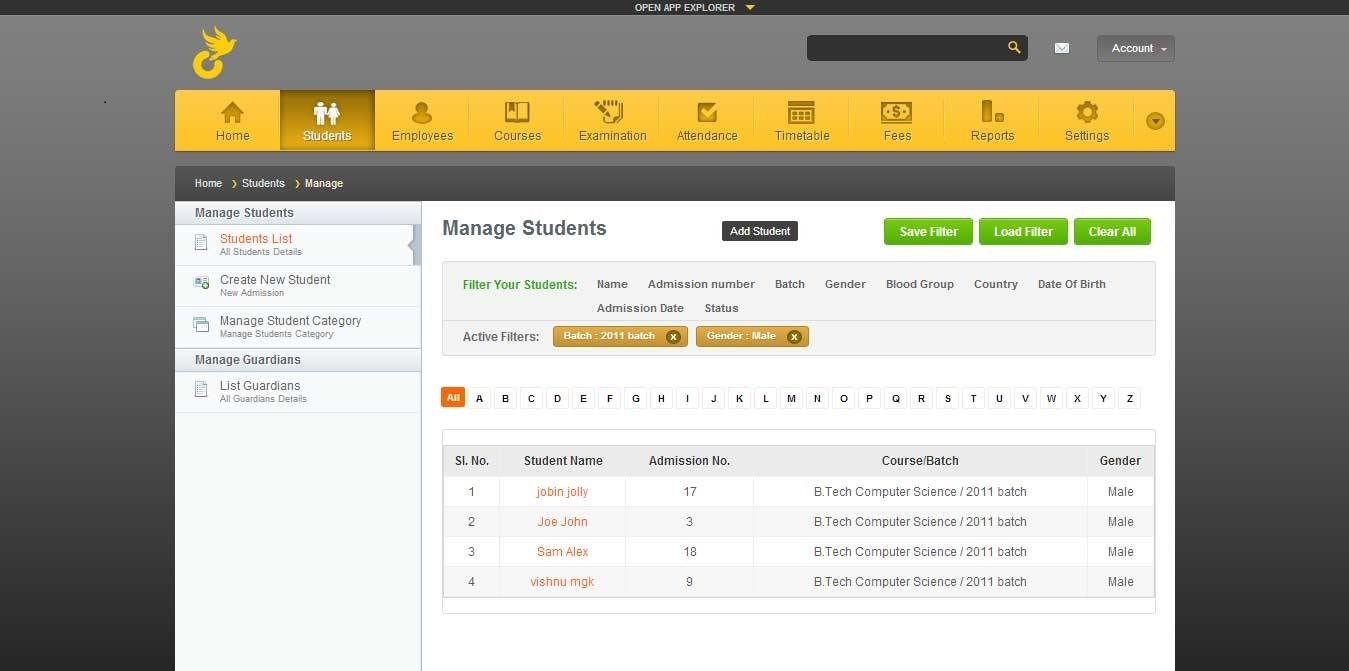Viewport: 1349px width, 671px height.
Task: Filter students by letter A
Action: tap(480, 398)
